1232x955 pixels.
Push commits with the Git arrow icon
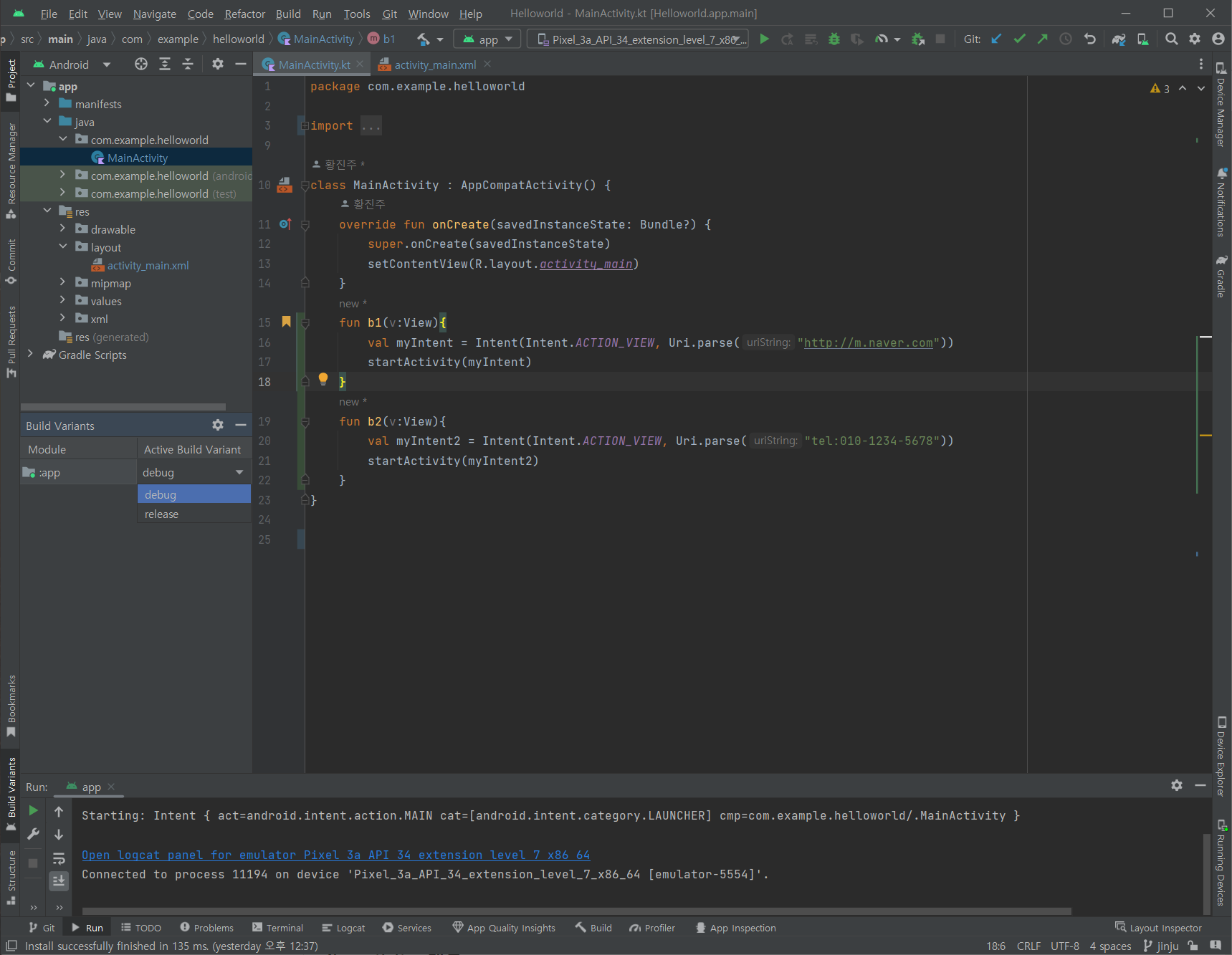click(1043, 39)
